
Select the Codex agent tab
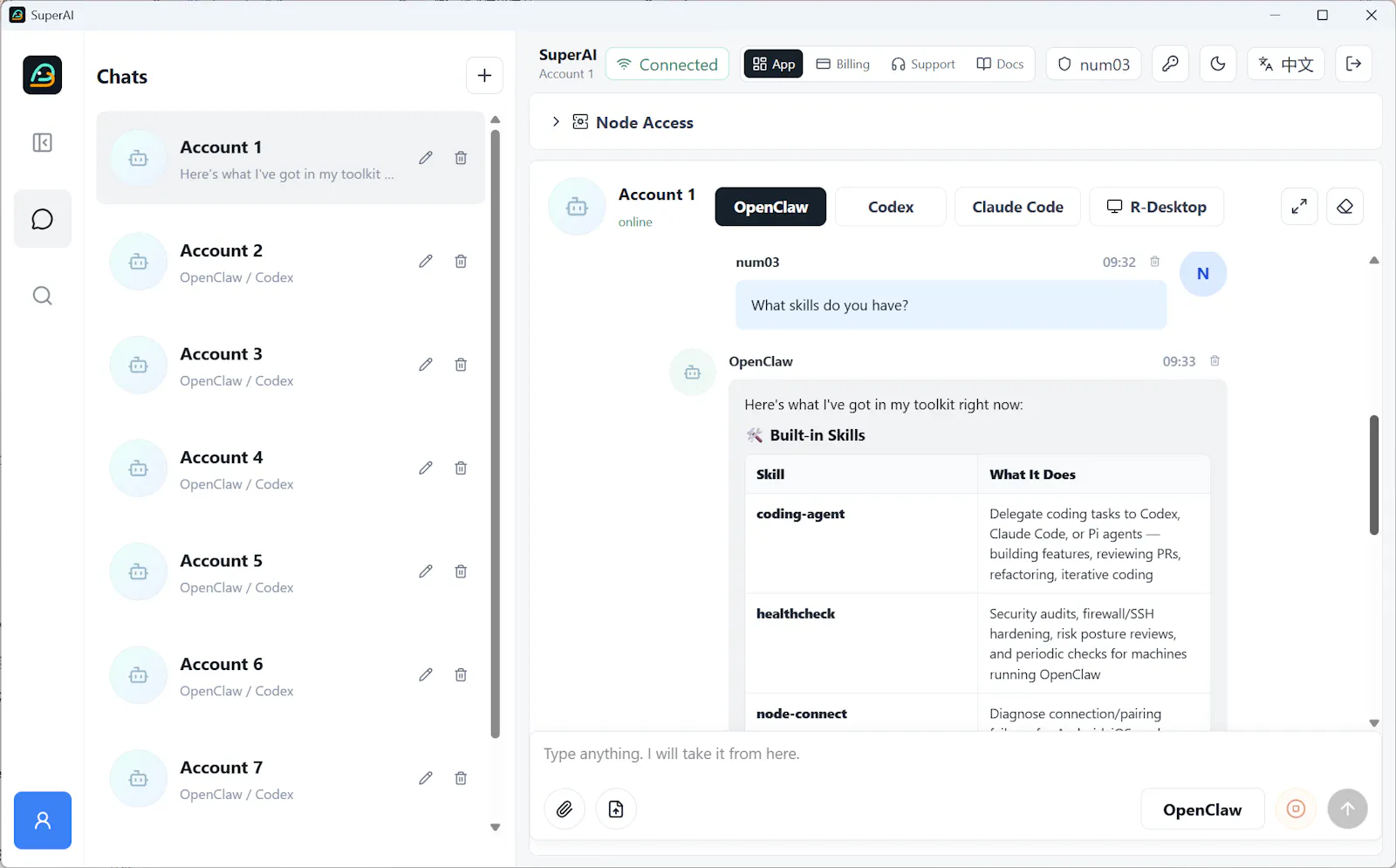(x=891, y=207)
